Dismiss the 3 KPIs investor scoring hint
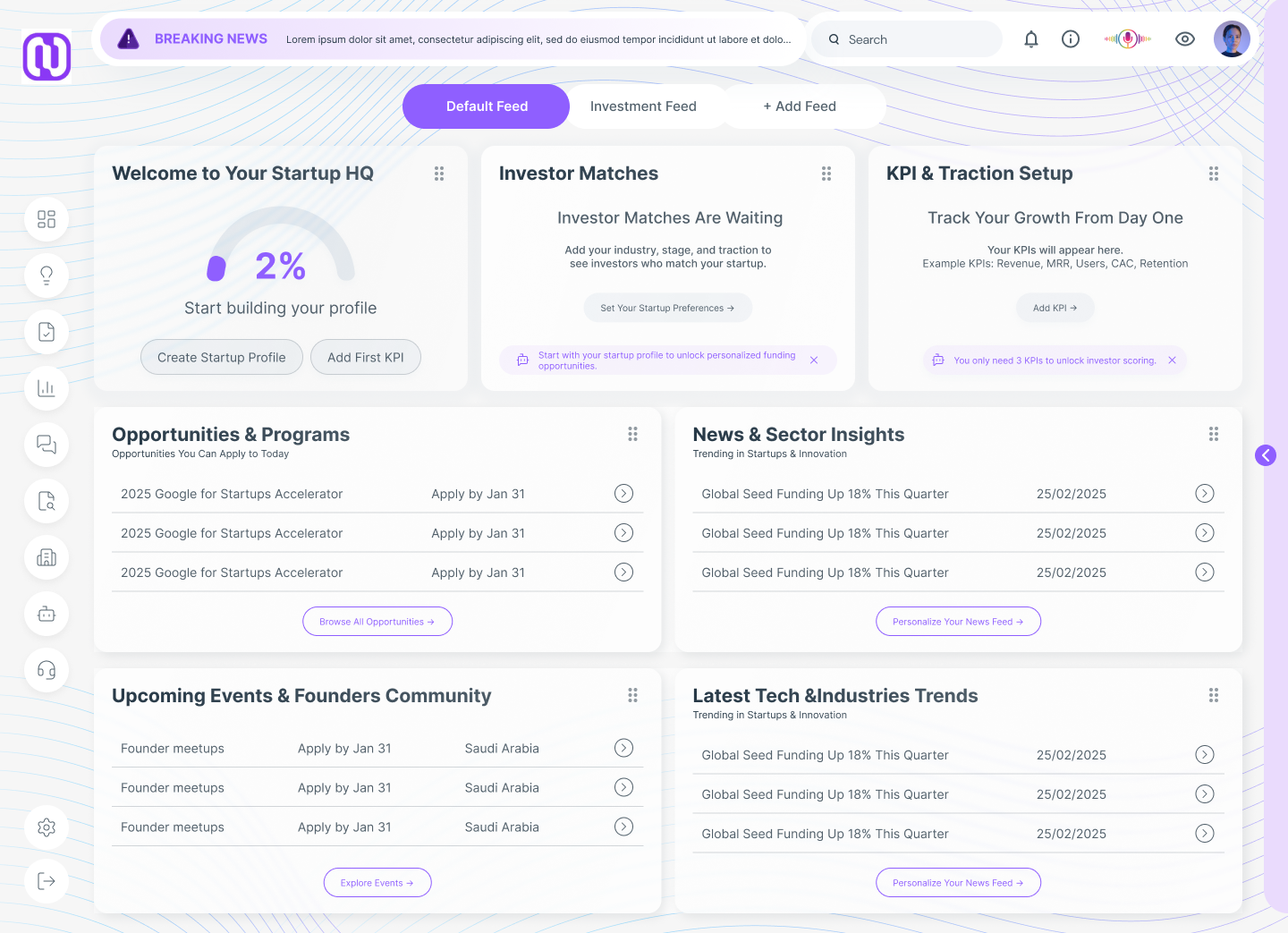1288x933 pixels. point(1172,360)
